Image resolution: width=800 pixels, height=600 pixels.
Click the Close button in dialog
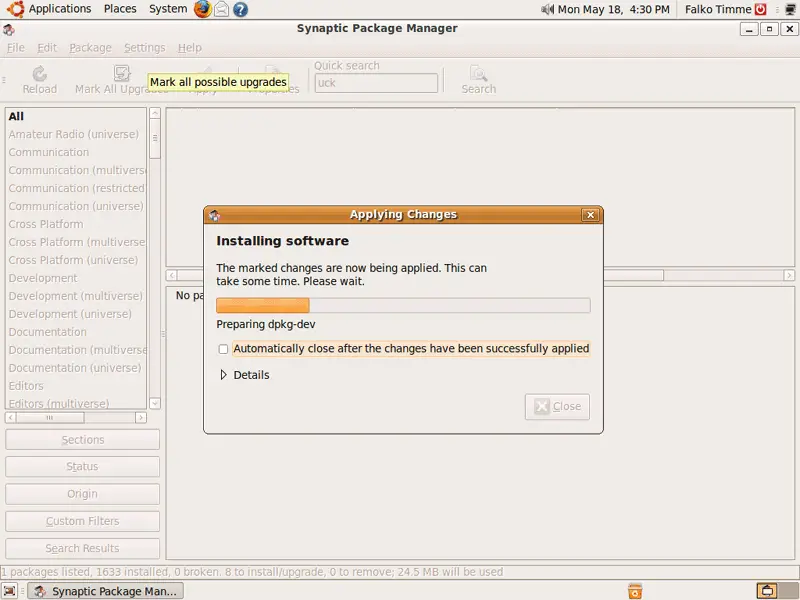click(557, 407)
